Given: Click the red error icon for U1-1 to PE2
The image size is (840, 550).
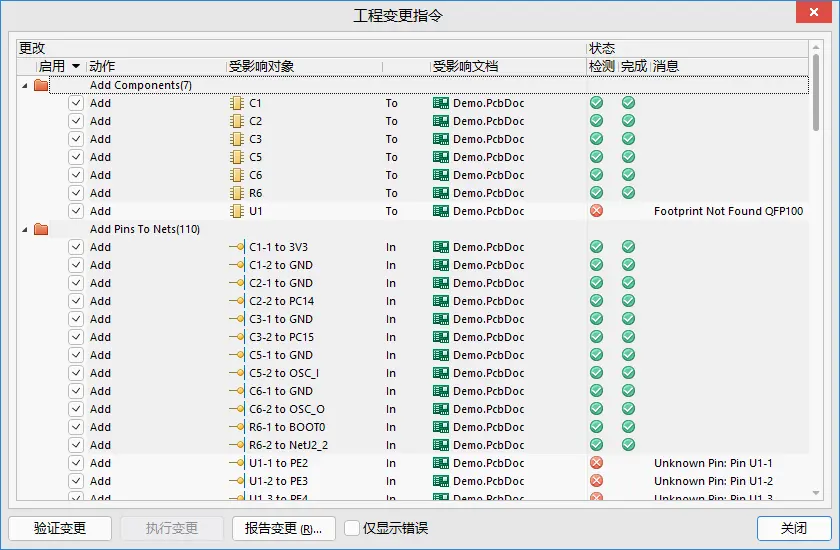Looking at the screenshot, I should (596, 462).
